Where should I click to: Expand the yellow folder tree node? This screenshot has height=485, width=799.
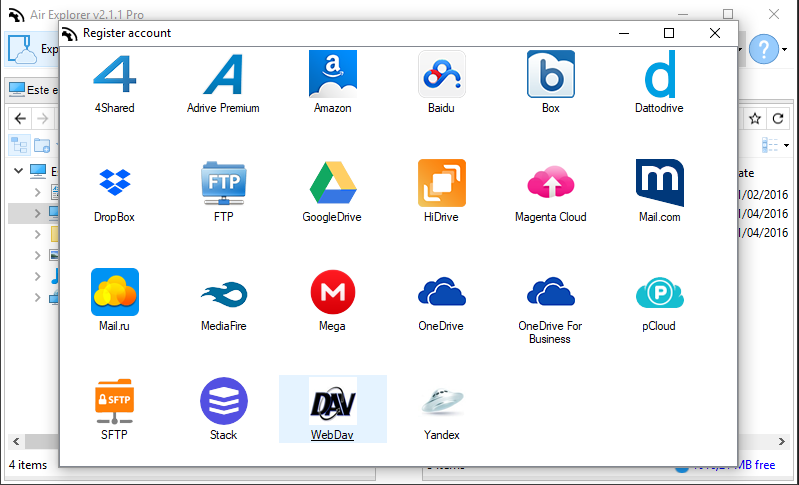[x=38, y=234]
